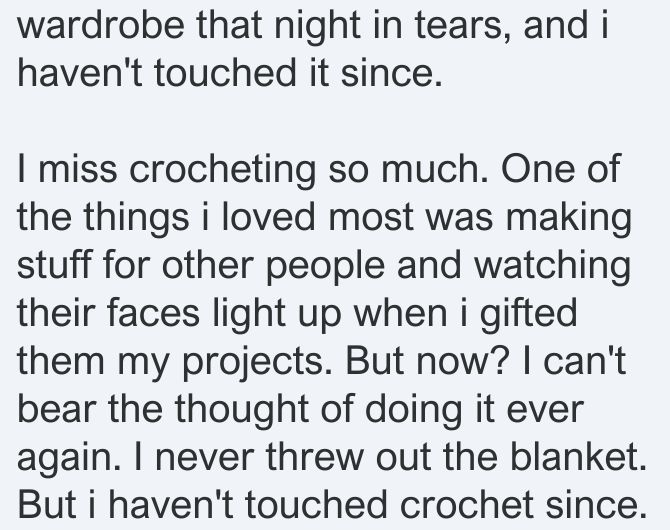670x530 pixels.
Task: Click the word "crochet" in the last line
Action: [x=467, y=504]
